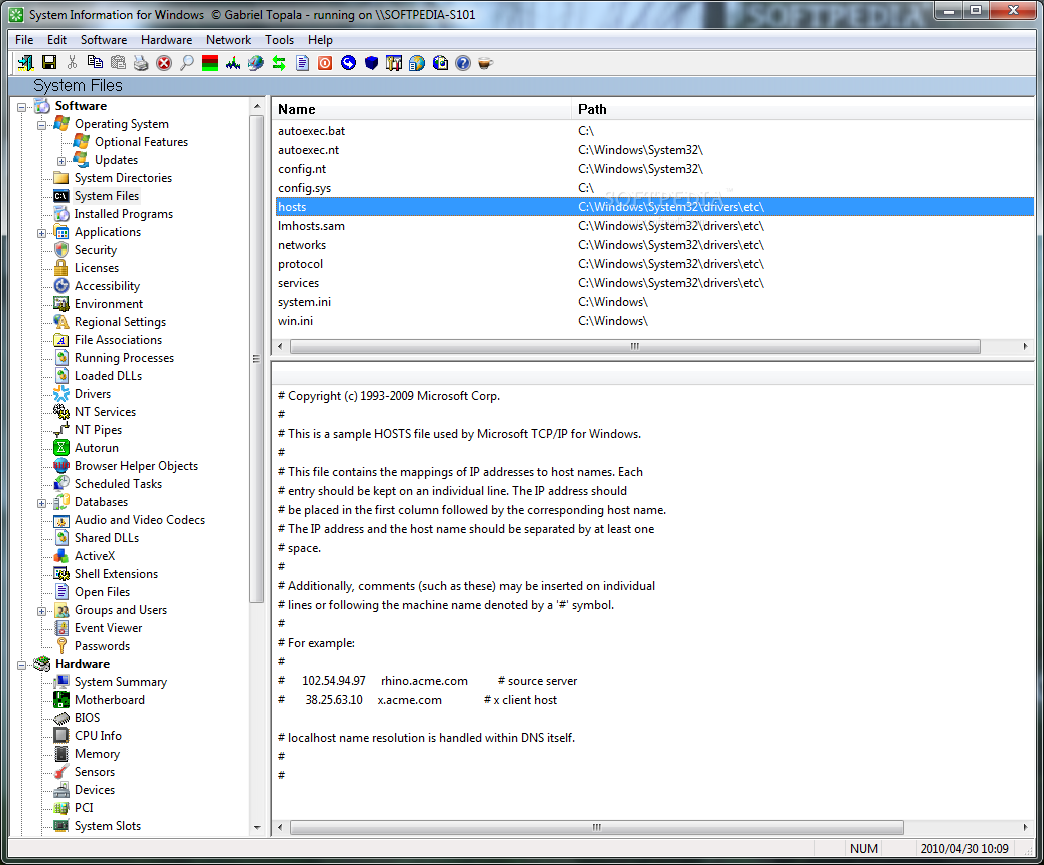1044x865 pixels.
Task: Open the Network menu
Action: click(228, 40)
